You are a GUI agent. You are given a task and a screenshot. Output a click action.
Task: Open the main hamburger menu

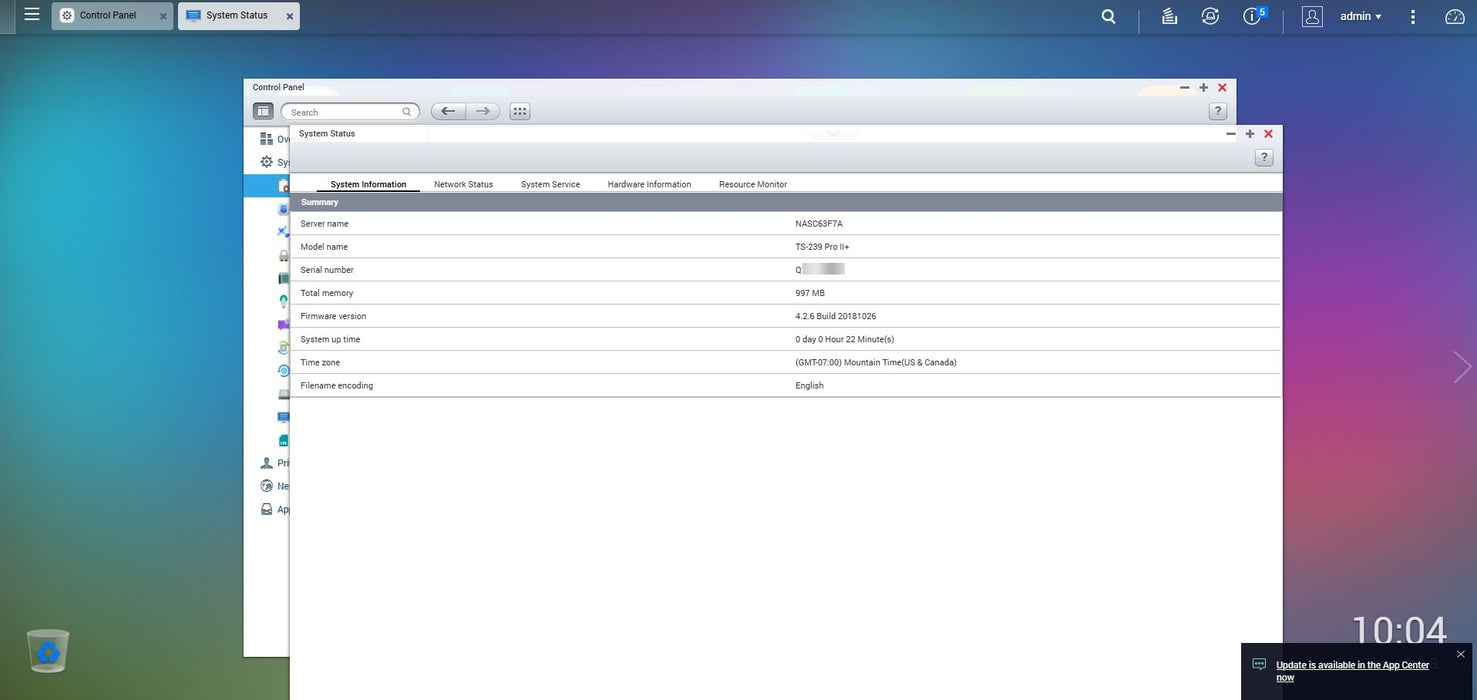pyautogui.click(x=32, y=15)
